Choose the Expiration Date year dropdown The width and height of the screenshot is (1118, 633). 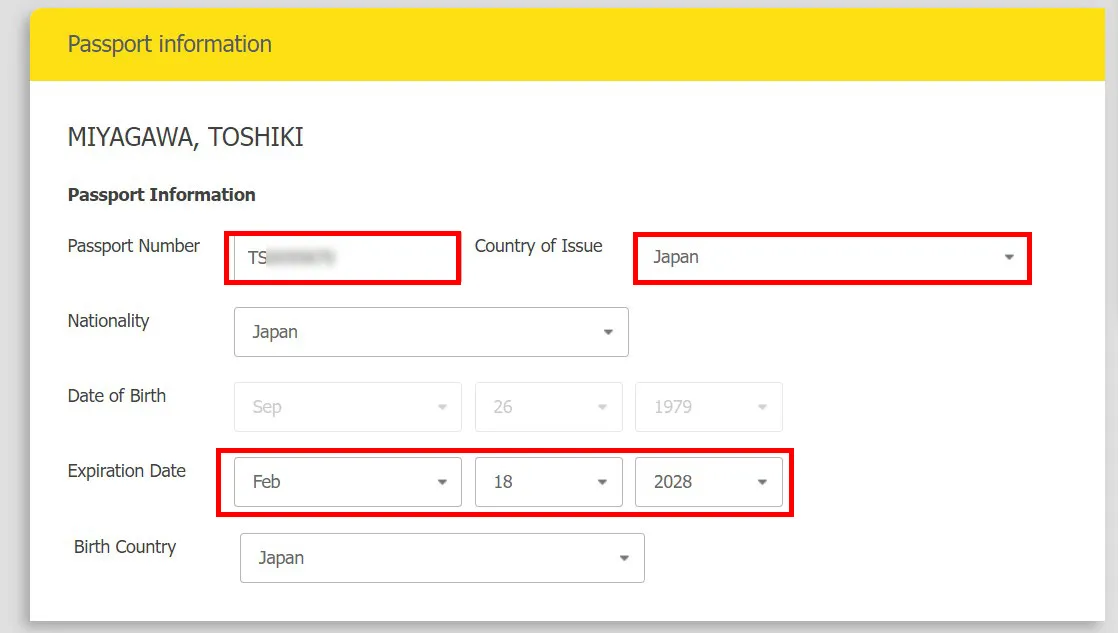pyautogui.click(x=708, y=482)
